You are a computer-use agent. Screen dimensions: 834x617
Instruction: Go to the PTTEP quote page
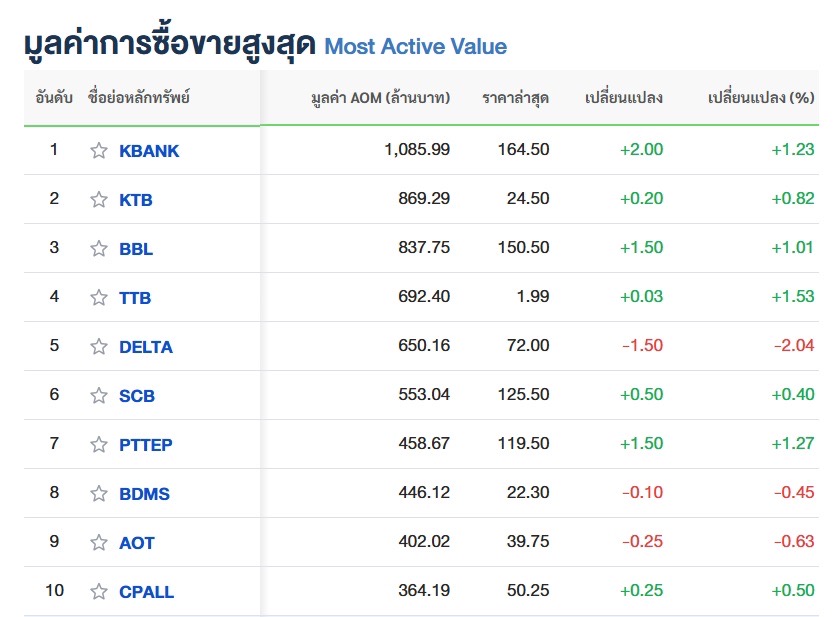pyautogui.click(x=145, y=445)
